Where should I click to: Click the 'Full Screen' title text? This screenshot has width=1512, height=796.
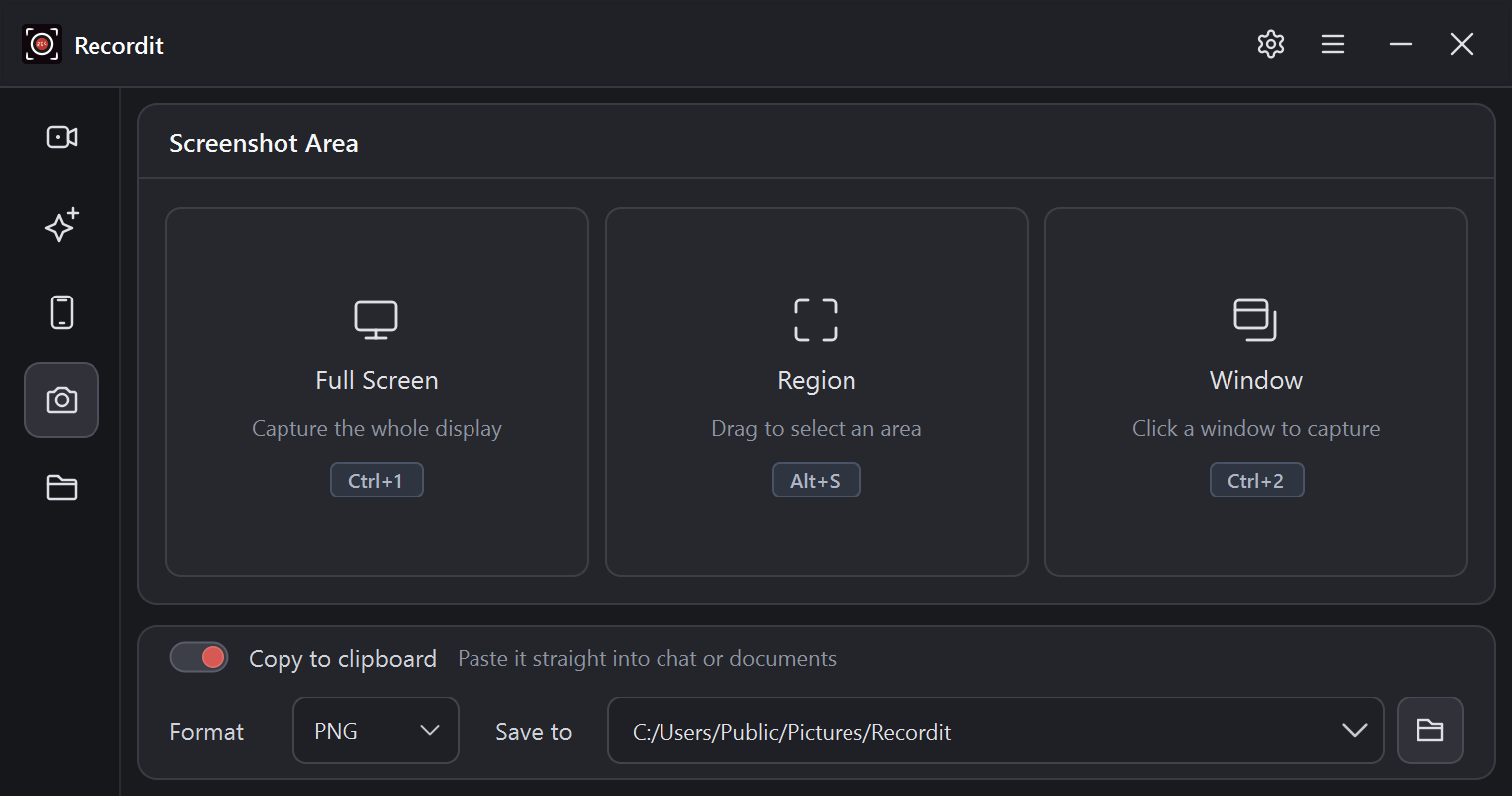pyautogui.click(x=377, y=380)
